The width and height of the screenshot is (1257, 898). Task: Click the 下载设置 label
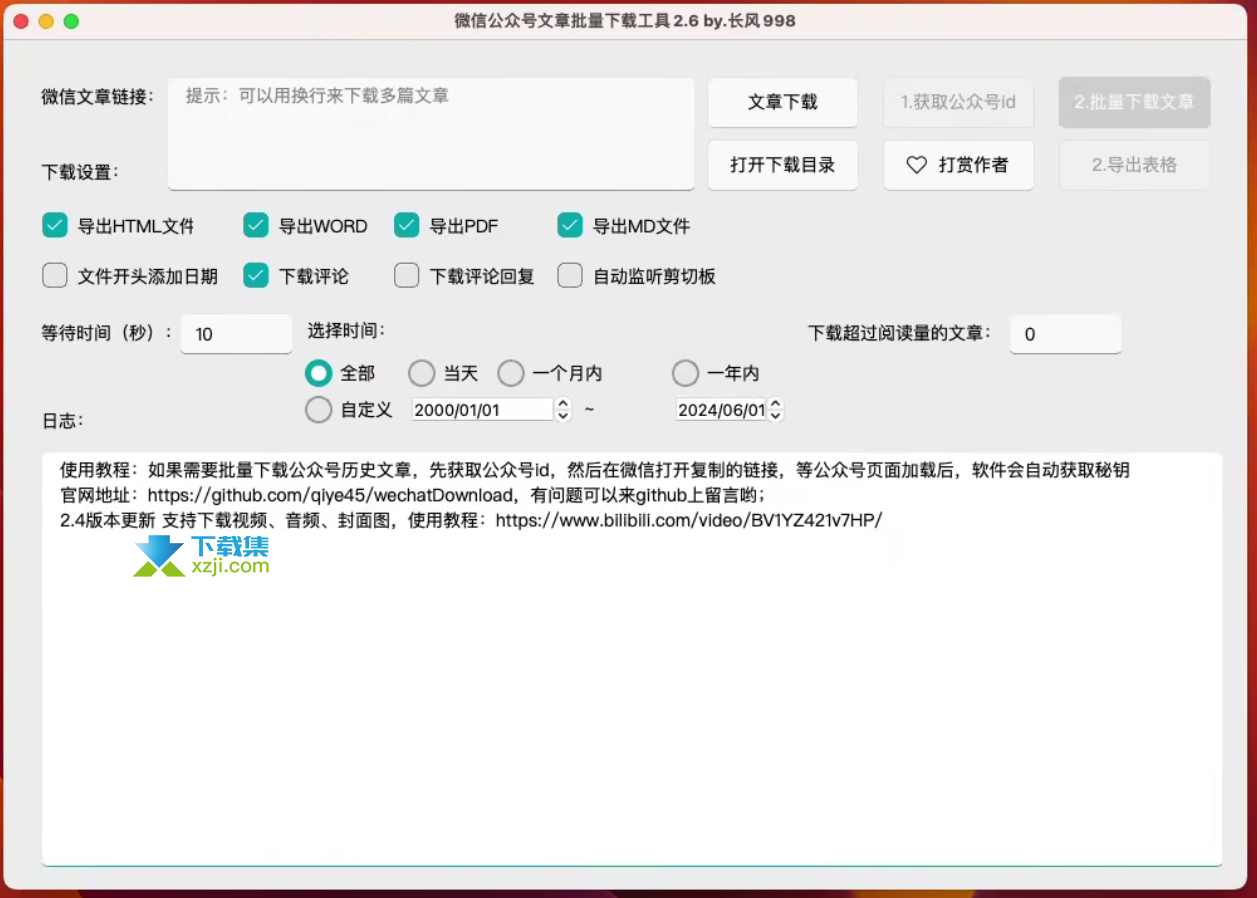click(x=80, y=172)
